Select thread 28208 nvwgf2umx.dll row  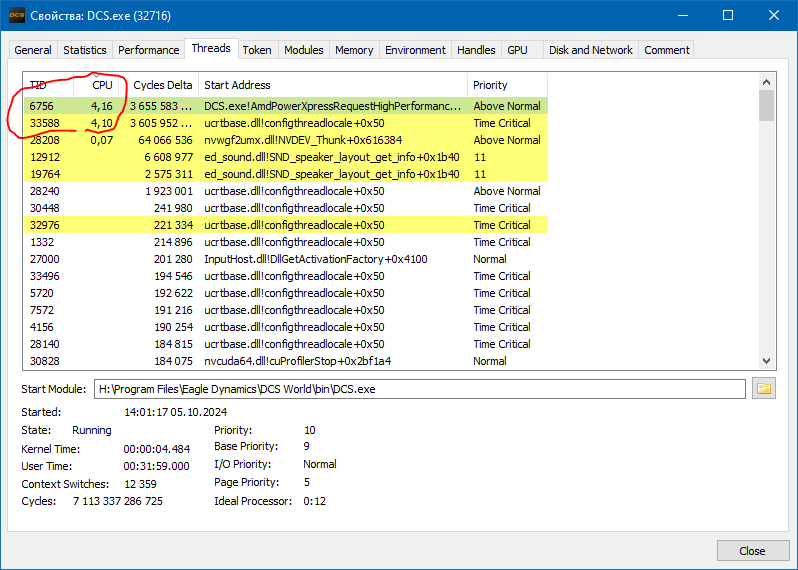point(286,140)
